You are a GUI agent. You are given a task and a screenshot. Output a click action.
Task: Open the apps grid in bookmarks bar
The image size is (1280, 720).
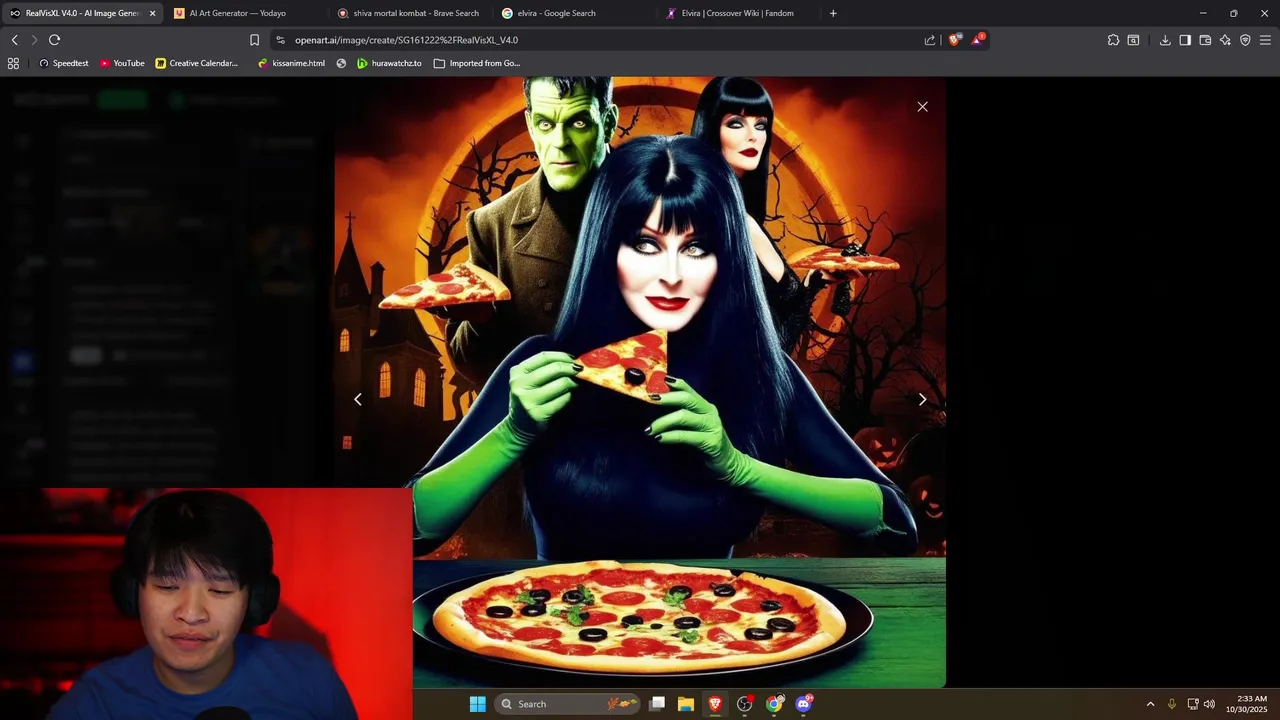(x=13, y=63)
